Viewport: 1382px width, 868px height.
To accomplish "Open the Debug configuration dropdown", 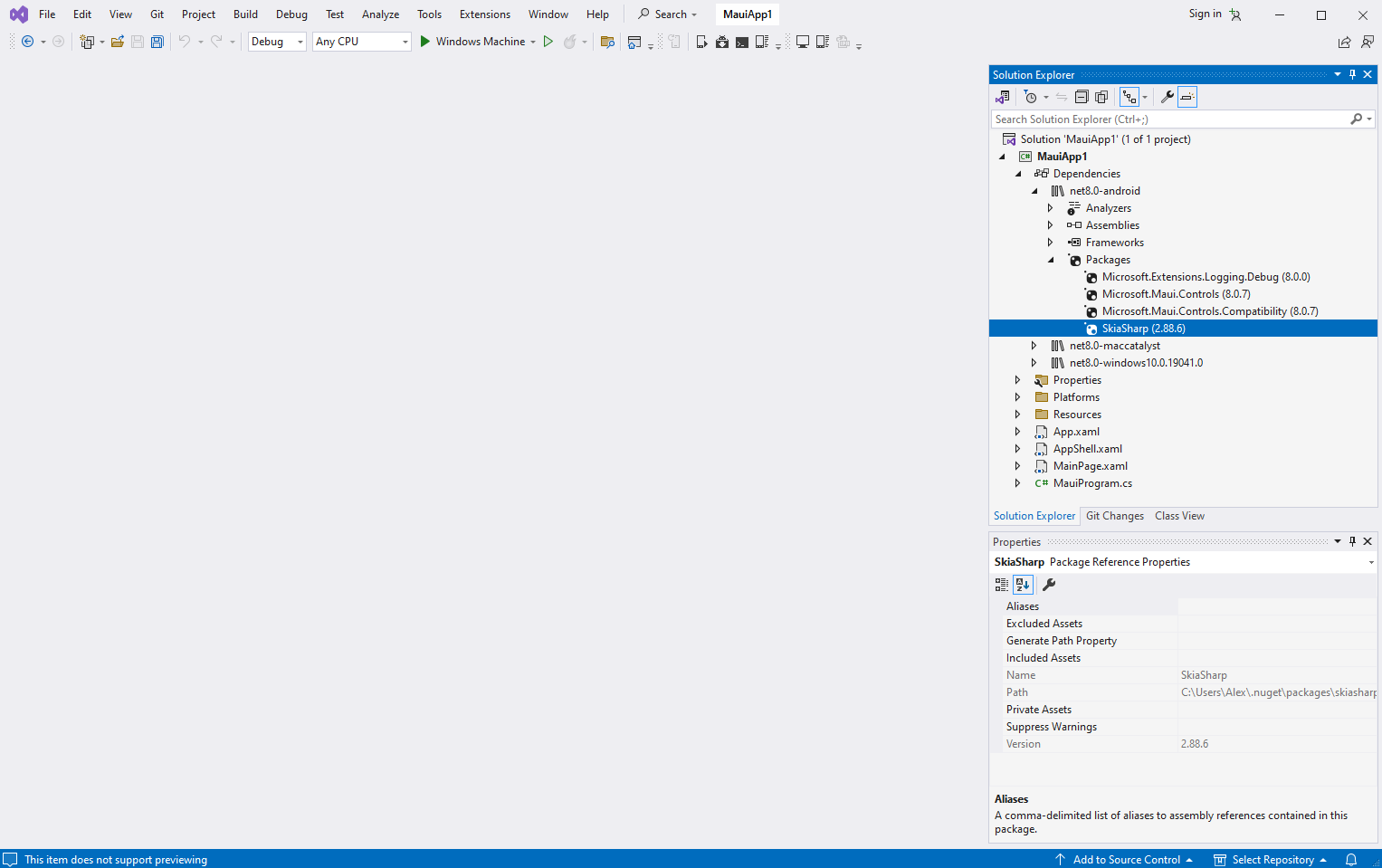I will pos(277,42).
